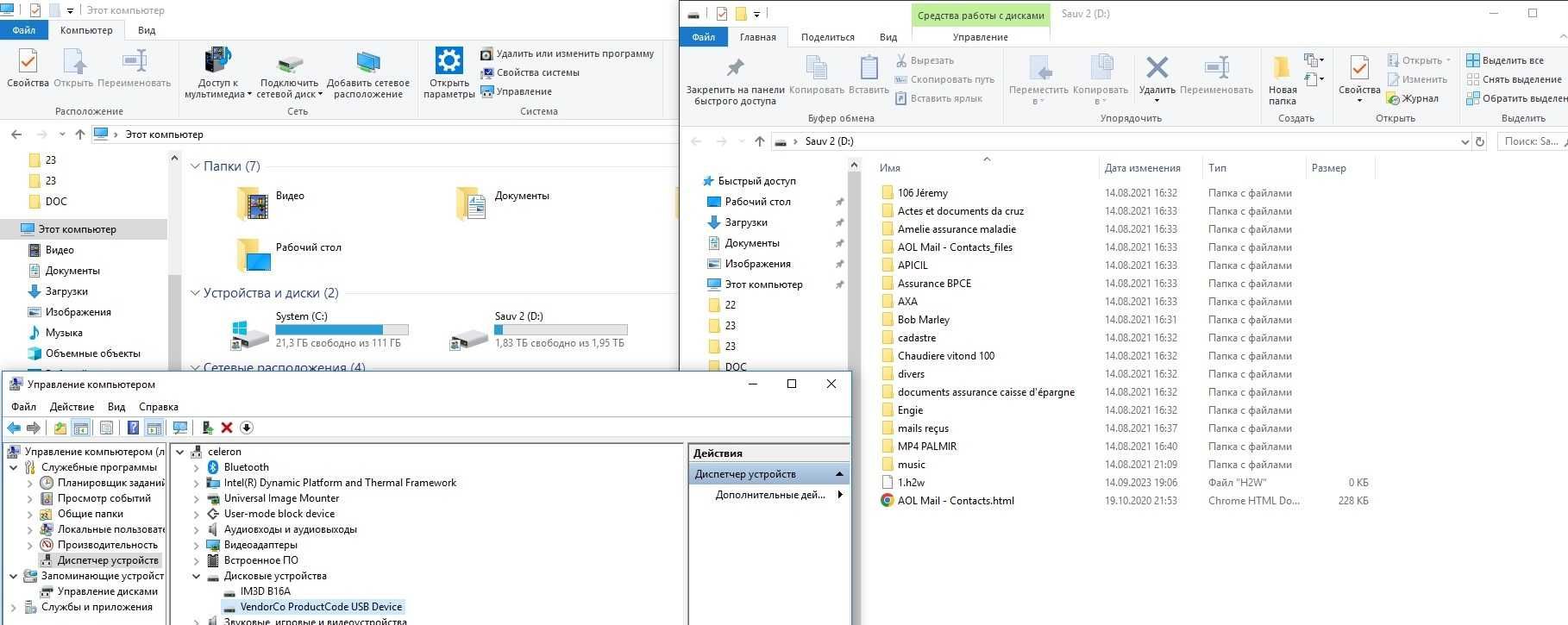Screen dimensions: 1568x625
Task: Open Открыть параметры gear icon
Action: pyautogui.click(x=448, y=61)
